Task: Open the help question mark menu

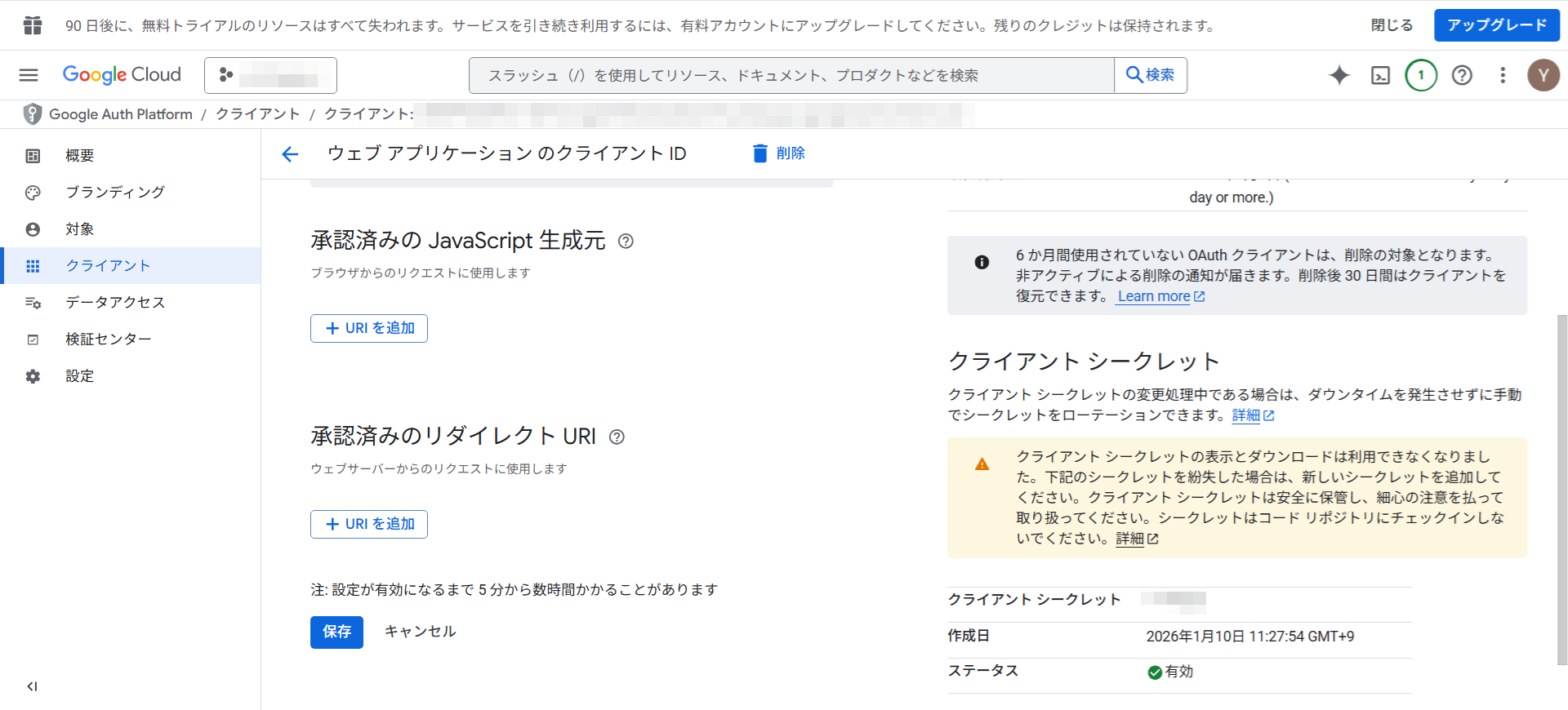Action: pos(1462,75)
